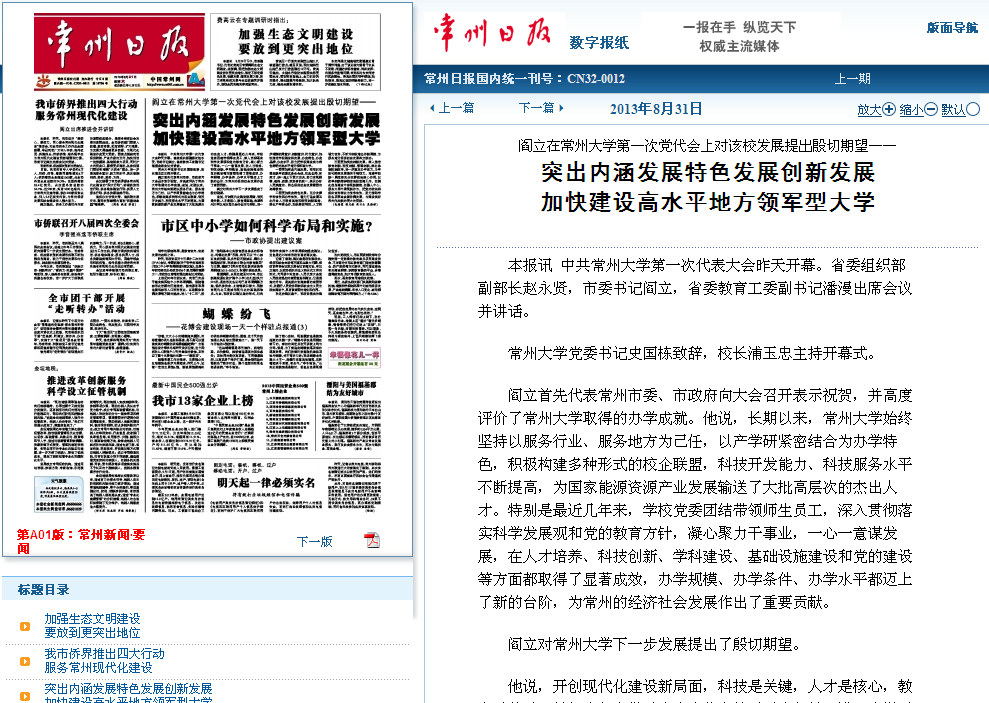
Task: Click the paragraph starting 阎立首先代表常州市委
Action: (695, 499)
